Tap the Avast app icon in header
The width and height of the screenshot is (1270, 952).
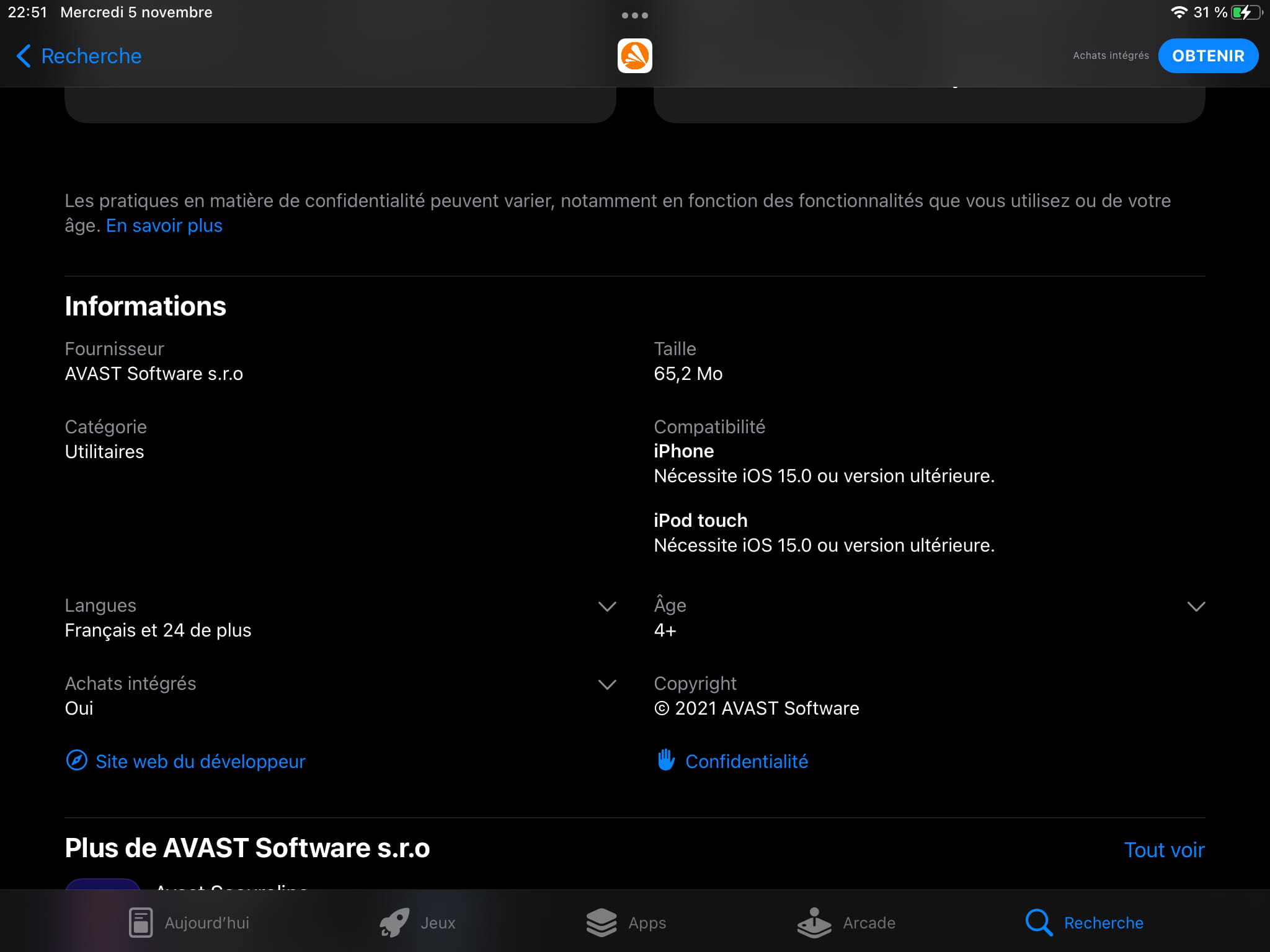(634, 56)
